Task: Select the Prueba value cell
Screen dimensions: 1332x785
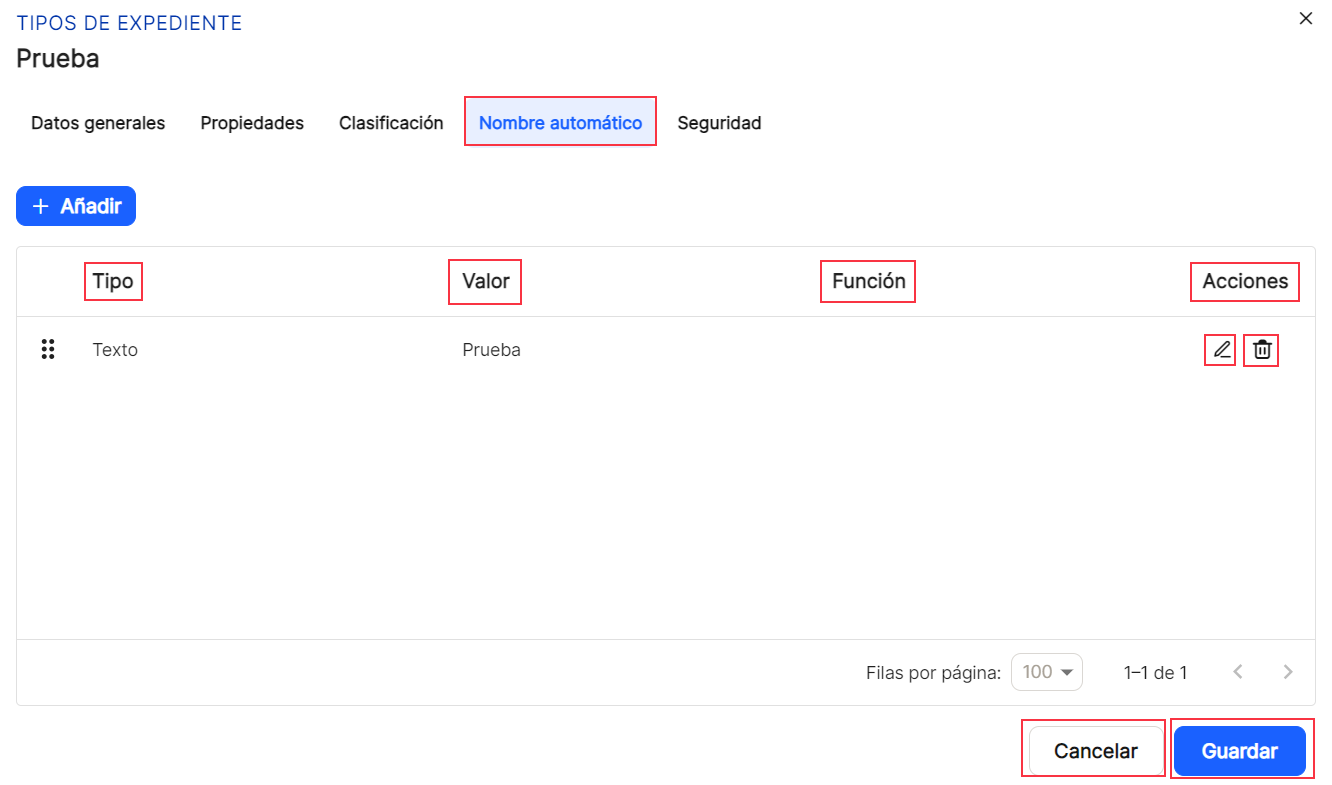Action: [491, 350]
